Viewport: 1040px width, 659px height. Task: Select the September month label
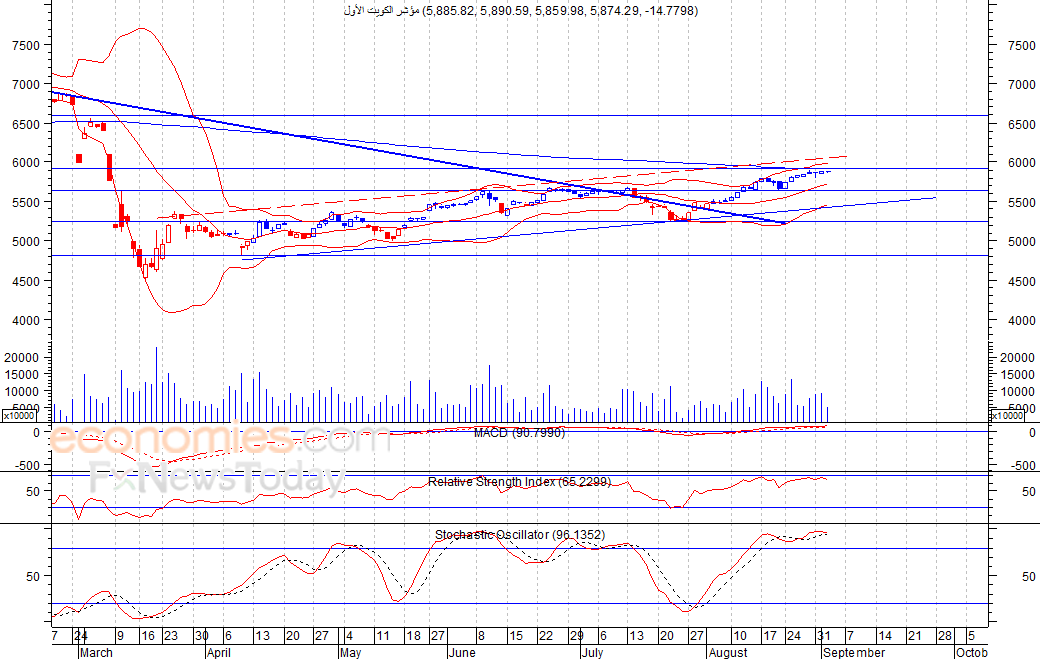click(x=854, y=652)
